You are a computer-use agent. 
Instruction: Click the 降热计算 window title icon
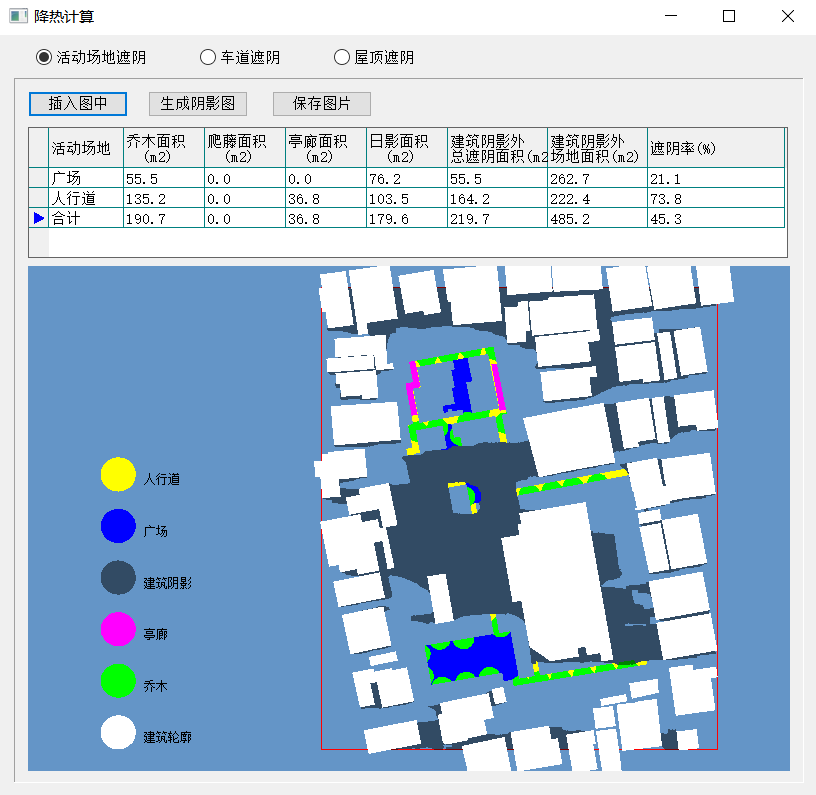18,16
